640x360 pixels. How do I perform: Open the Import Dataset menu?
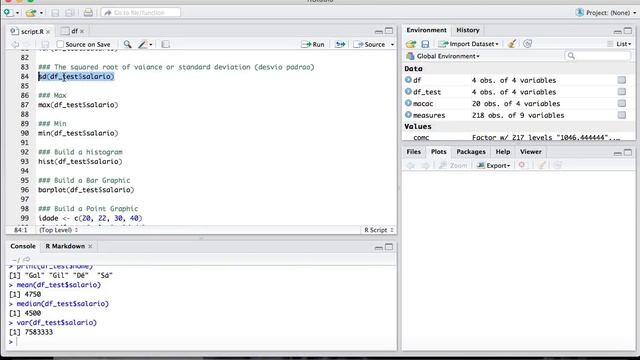pyautogui.click(x=468, y=44)
